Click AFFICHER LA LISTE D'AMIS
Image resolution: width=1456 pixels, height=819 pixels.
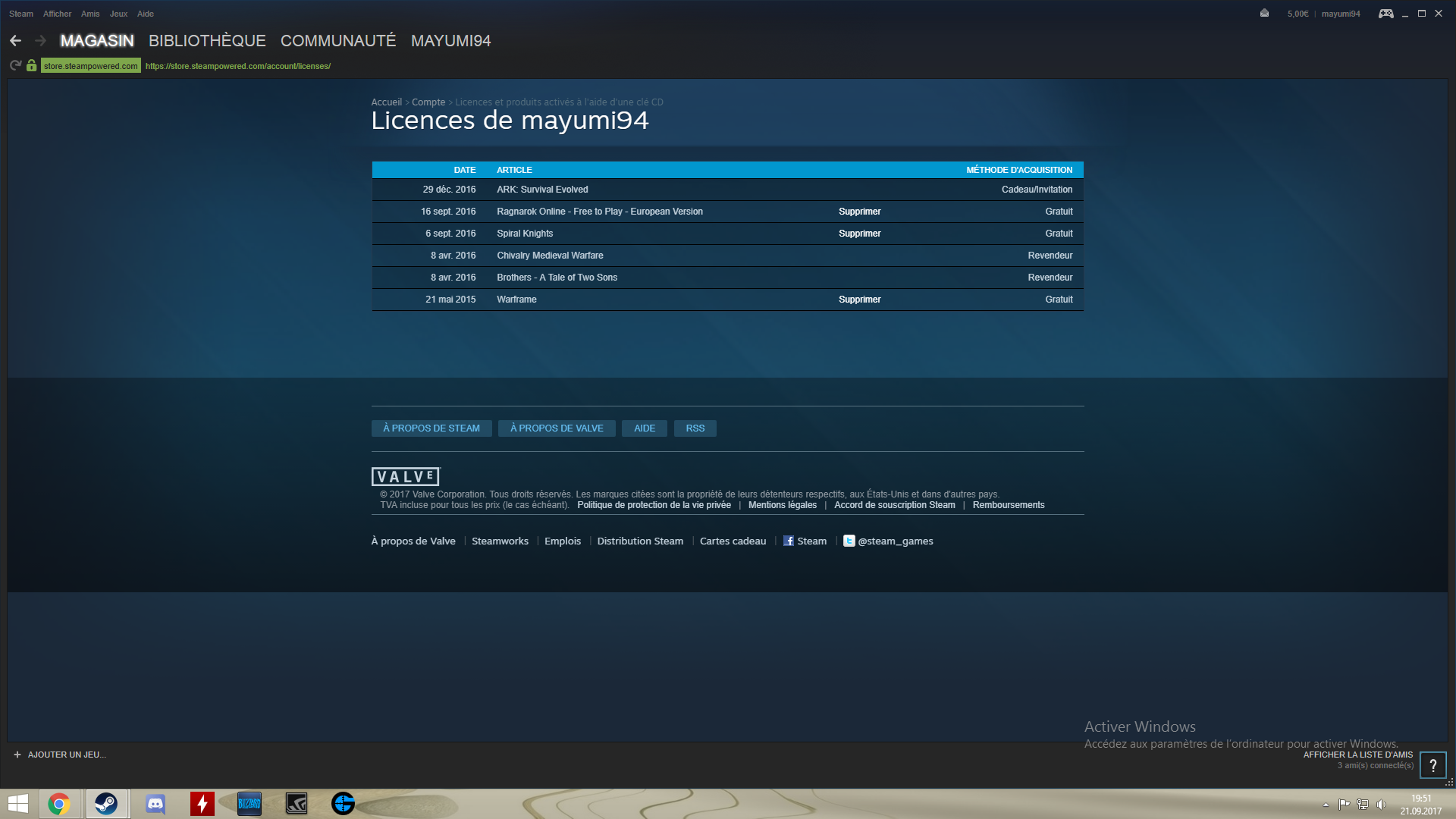pos(1358,755)
